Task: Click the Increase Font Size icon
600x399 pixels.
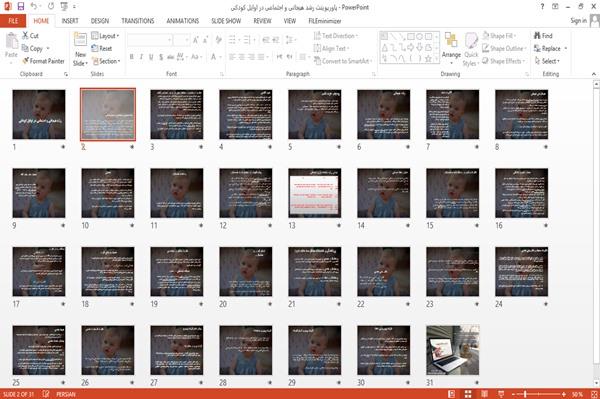Action: click(196, 40)
